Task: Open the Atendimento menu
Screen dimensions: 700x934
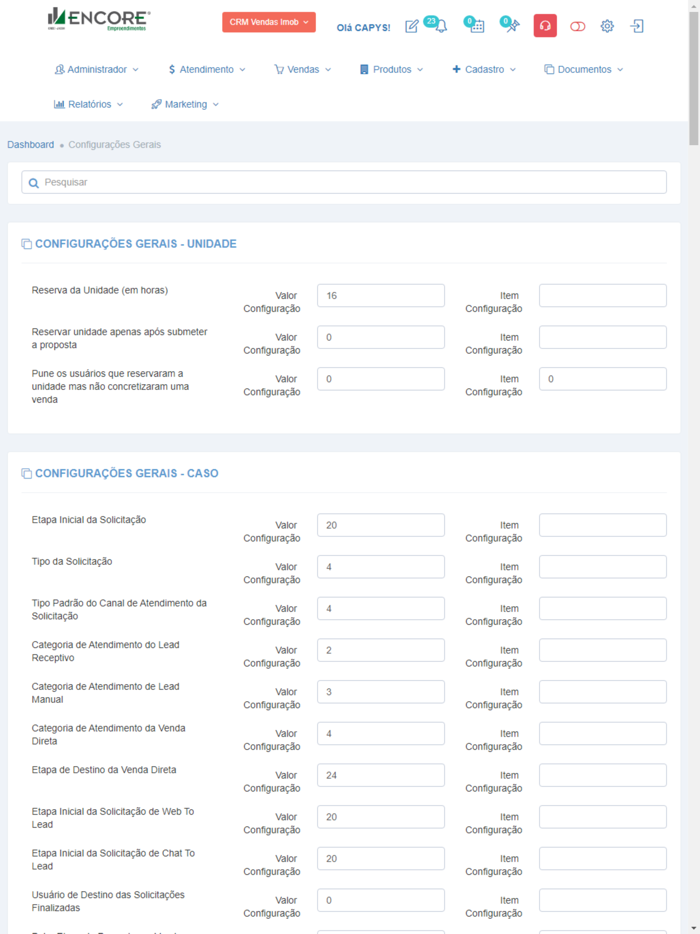Action: point(206,70)
